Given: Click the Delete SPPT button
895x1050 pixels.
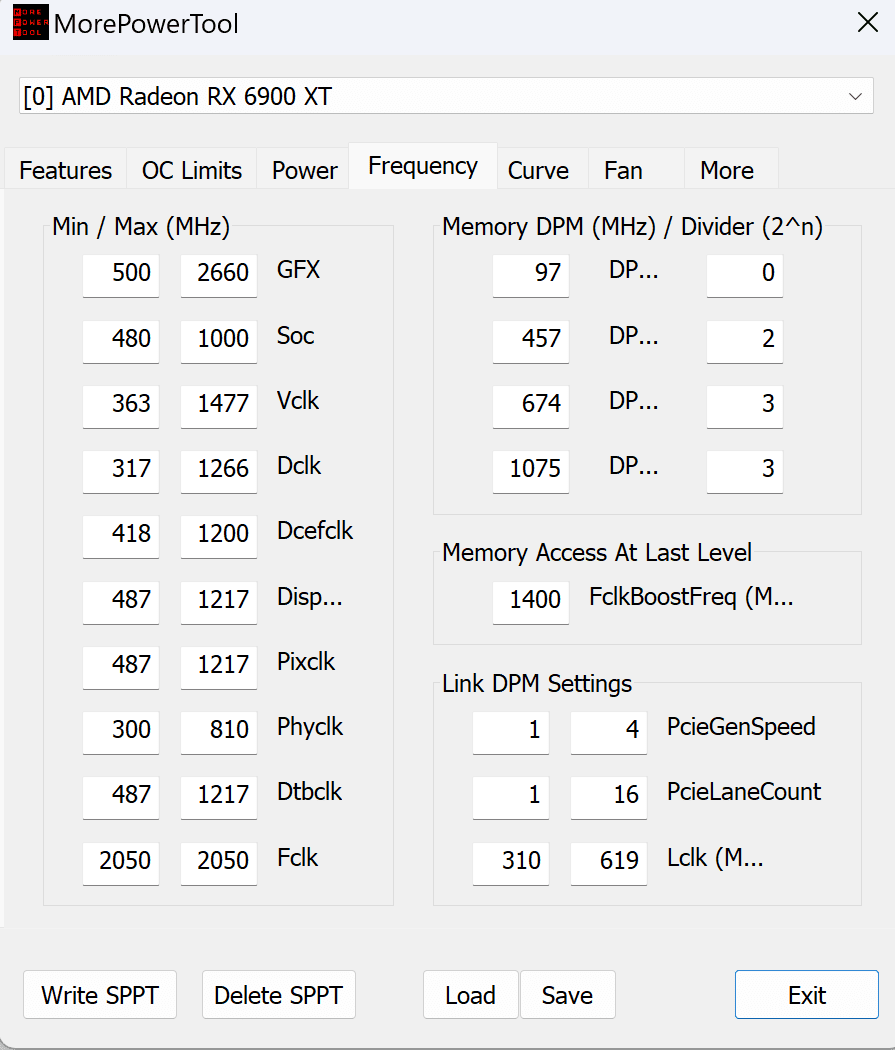Looking at the screenshot, I should pyautogui.click(x=278, y=994).
